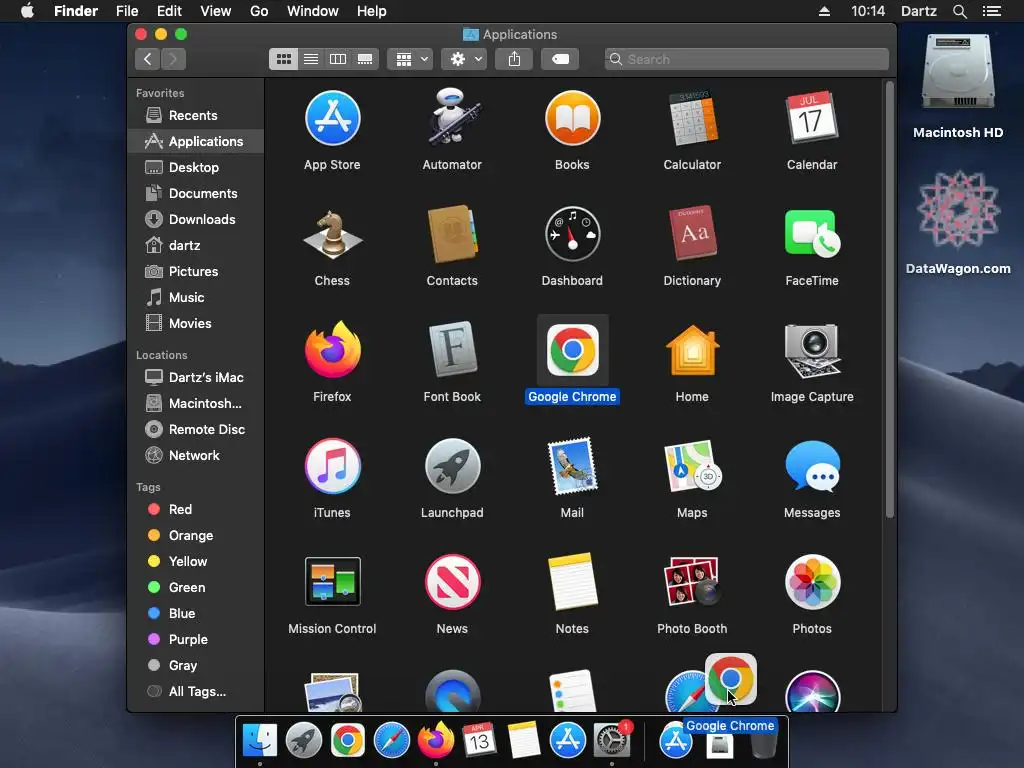The height and width of the screenshot is (768, 1024).
Task: Select the iTunes app icon
Action: pos(332,466)
